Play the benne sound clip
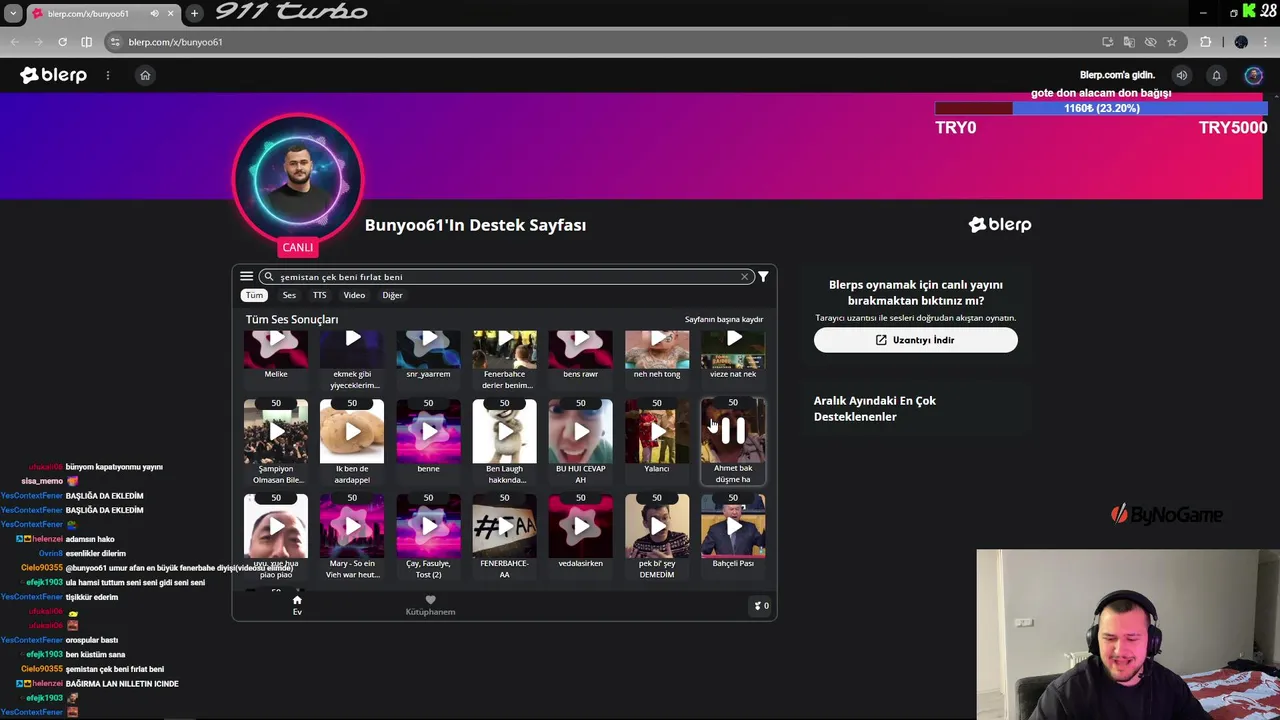 [x=428, y=431]
